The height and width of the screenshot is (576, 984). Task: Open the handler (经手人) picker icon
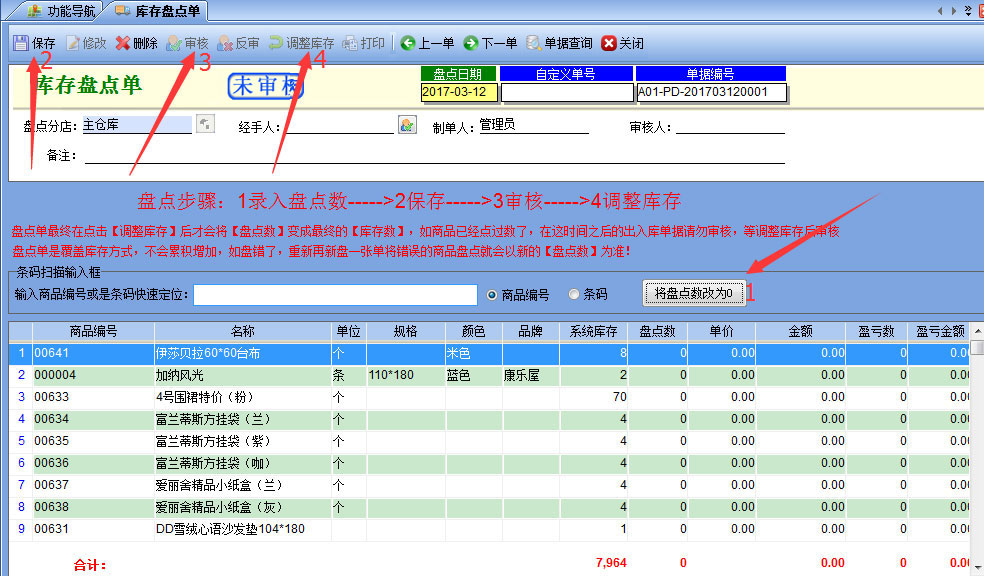tap(407, 125)
